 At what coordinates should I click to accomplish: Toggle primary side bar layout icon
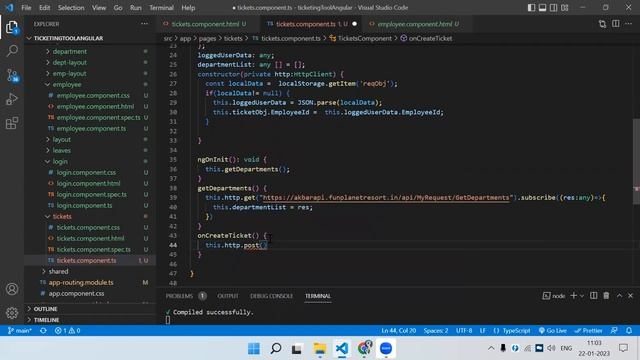[x=531, y=8]
